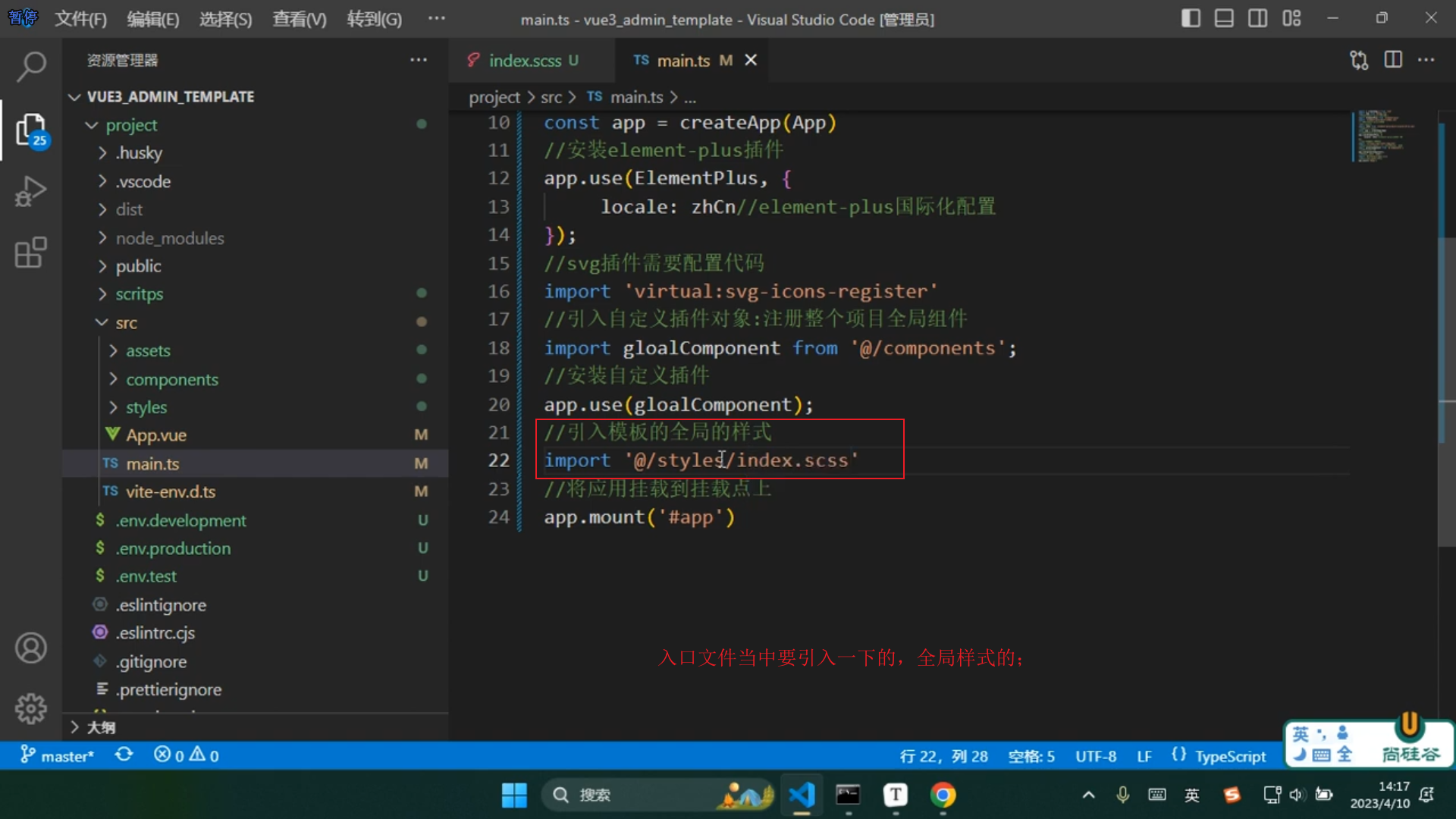The height and width of the screenshot is (819, 1456).
Task: Toggle bottom panel visibility
Action: (x=1224, y=18)
